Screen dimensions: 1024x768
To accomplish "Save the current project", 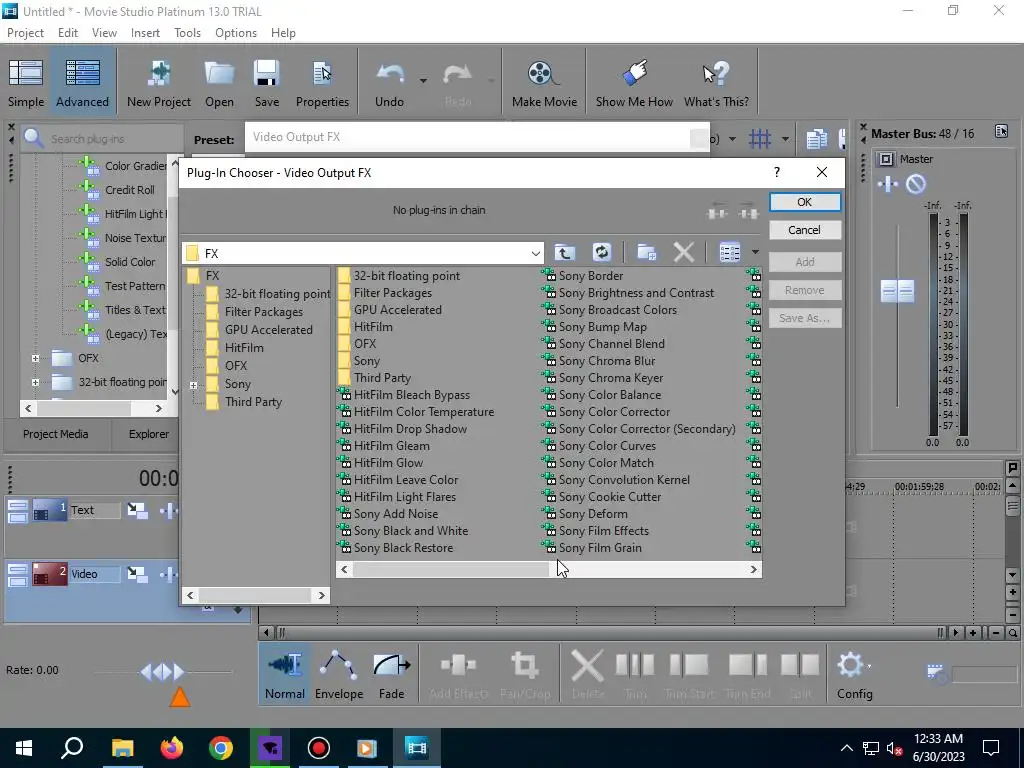I will [266, 83].
